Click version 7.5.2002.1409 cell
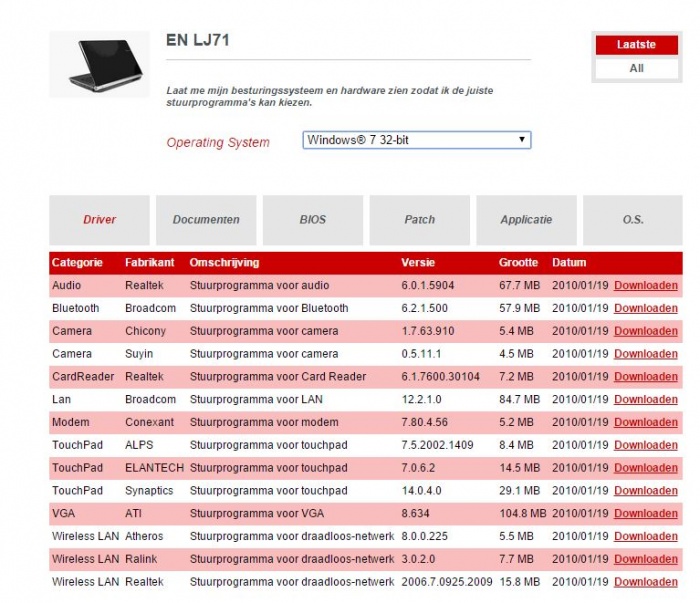This screenshot has width=700, height=603. click(438, 445)
